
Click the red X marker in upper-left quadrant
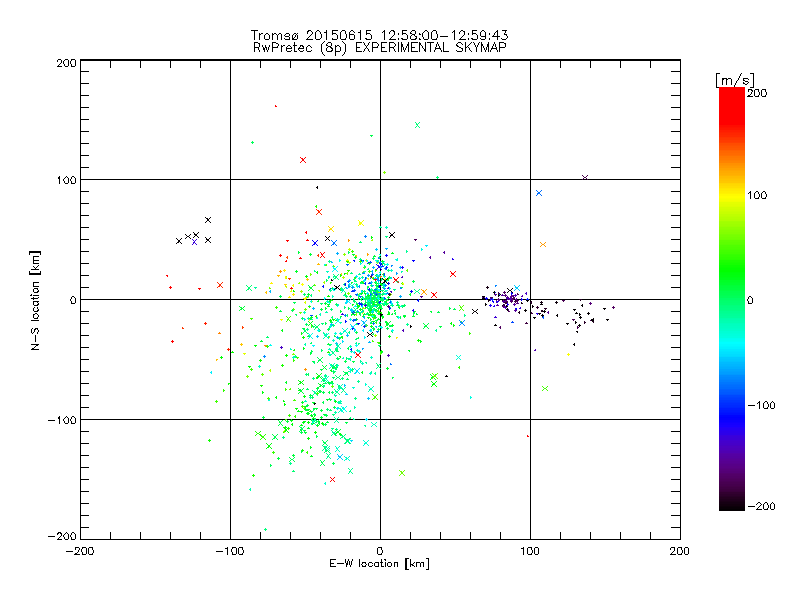(x=303, y=160)
